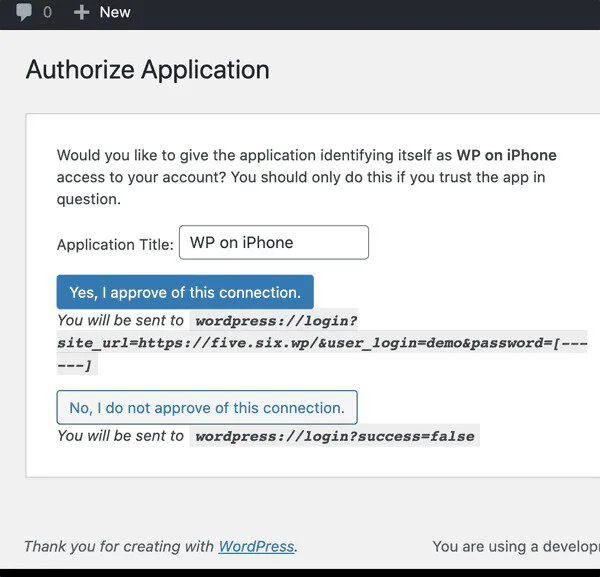Click the Application Title label

point(115,244)
